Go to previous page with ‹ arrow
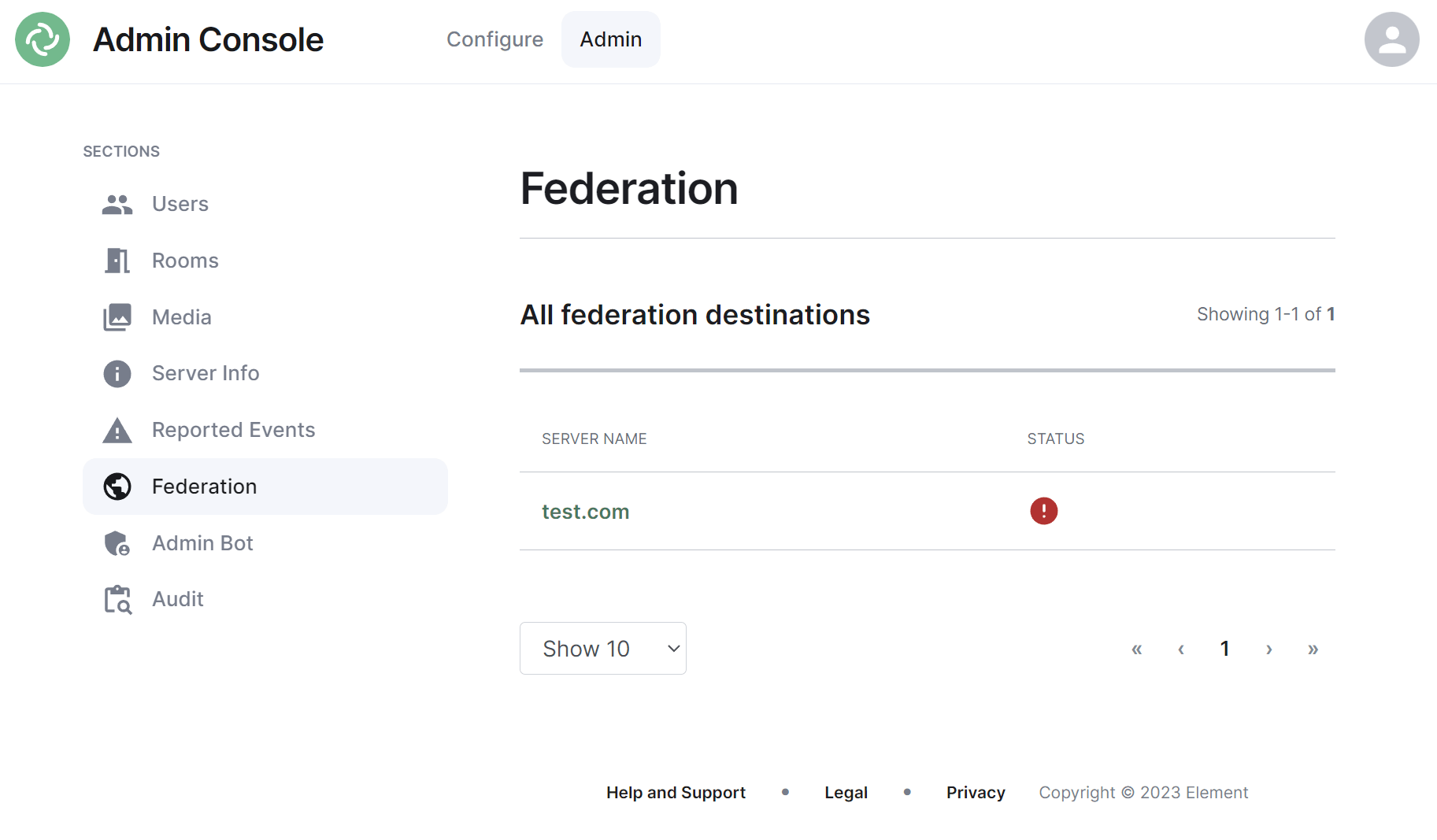Screen dimensions: 1437x840 1181,649
